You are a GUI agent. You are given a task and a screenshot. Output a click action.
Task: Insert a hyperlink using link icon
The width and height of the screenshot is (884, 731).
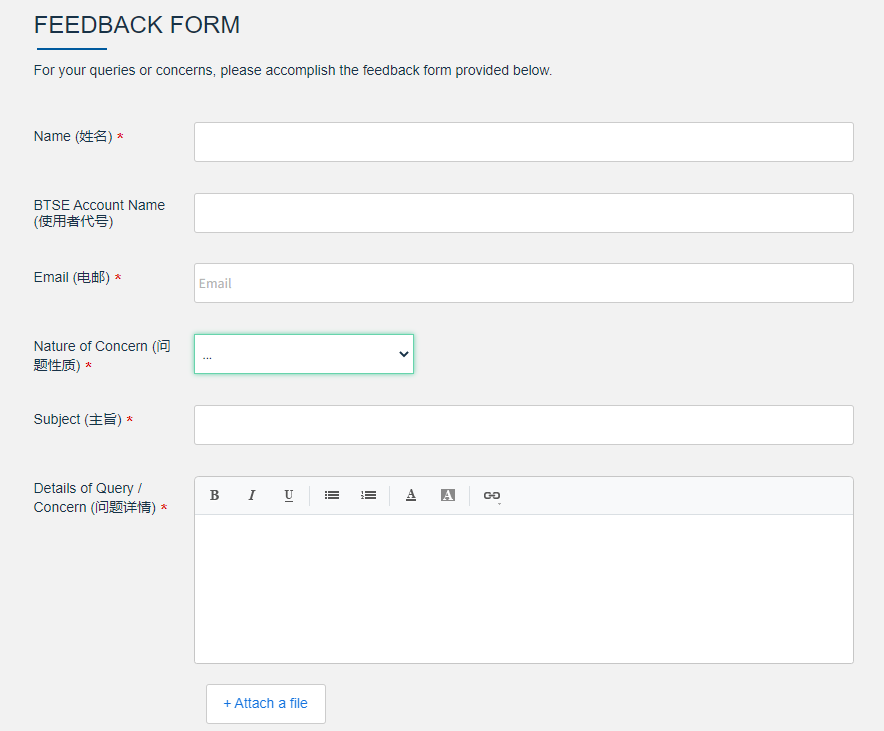click(x=491, y=495)
